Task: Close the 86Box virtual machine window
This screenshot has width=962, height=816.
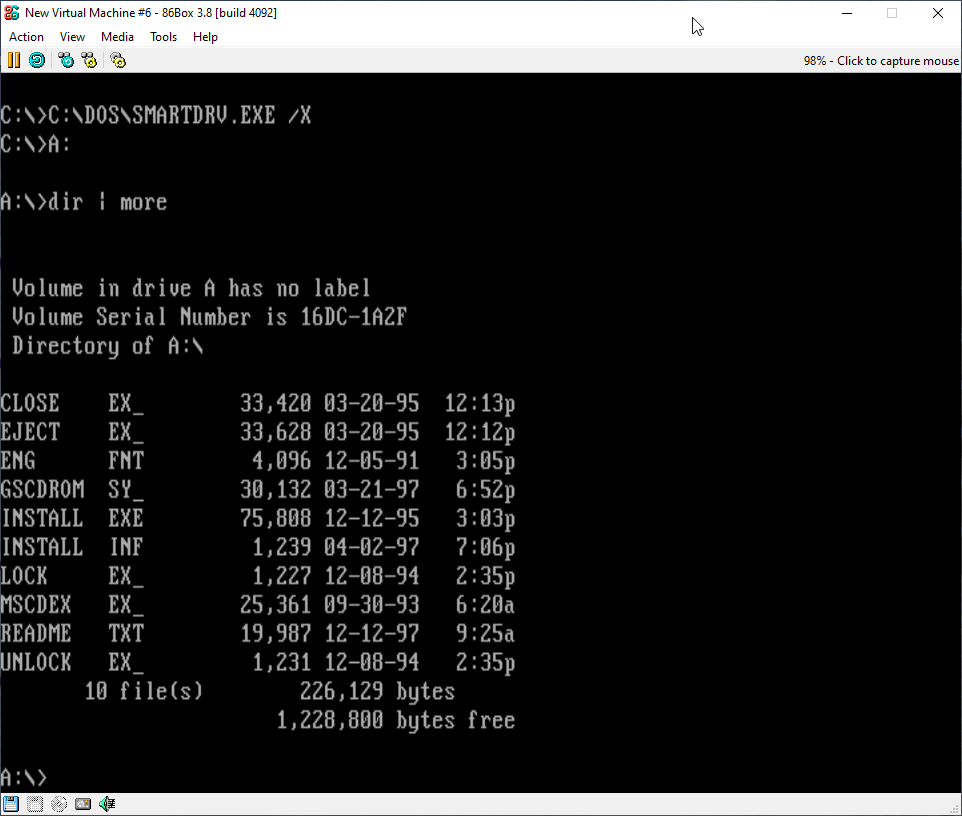Action: click(937, 13)
